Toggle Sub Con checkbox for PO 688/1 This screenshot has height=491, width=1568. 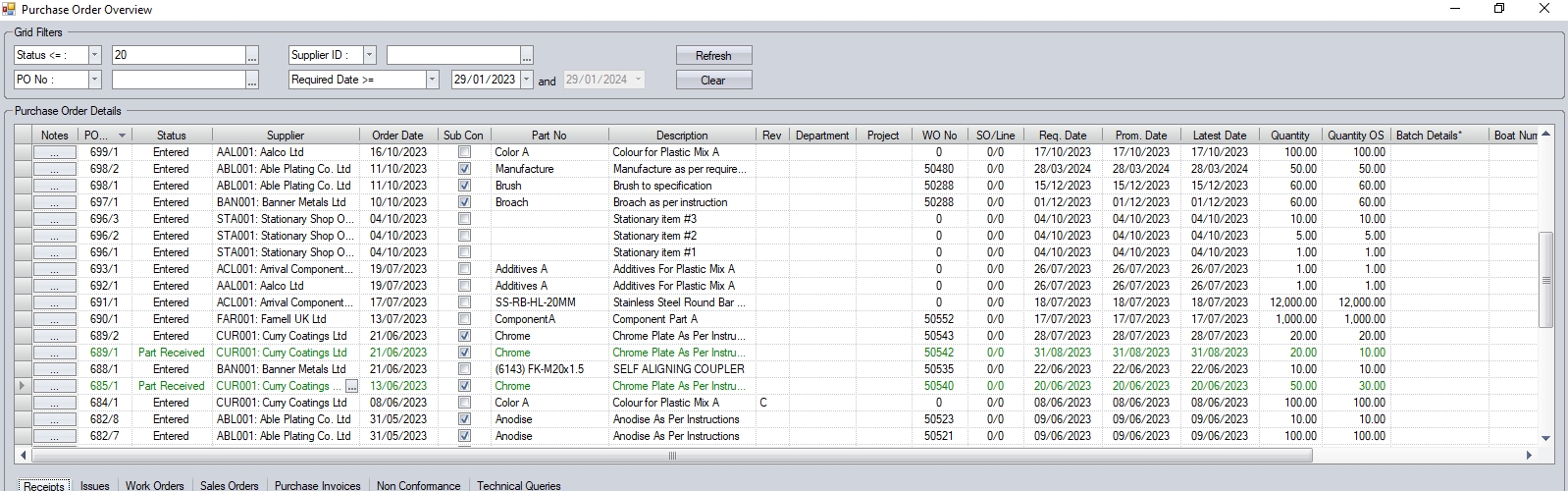pos(464,369)
